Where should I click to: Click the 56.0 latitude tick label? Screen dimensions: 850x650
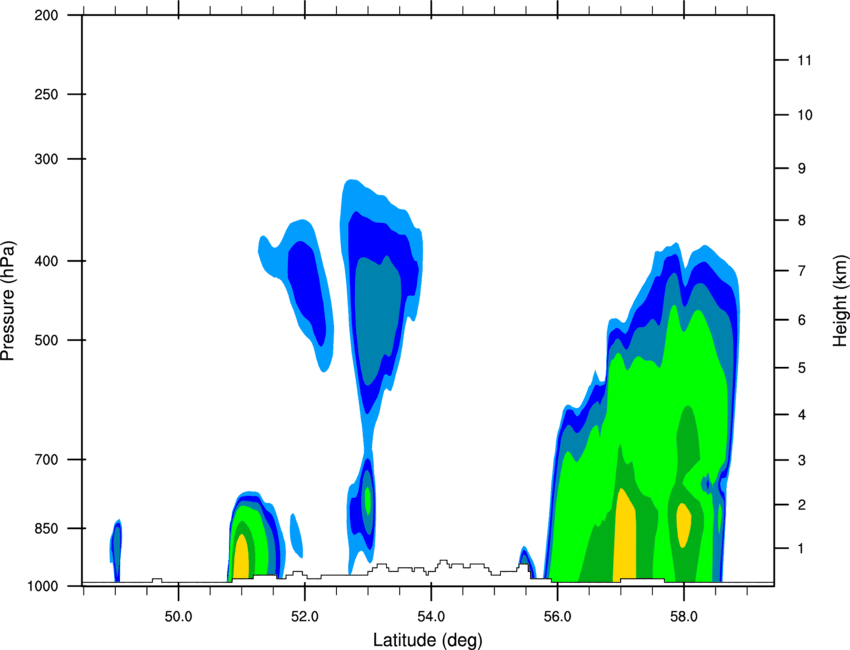coord(557,617)
